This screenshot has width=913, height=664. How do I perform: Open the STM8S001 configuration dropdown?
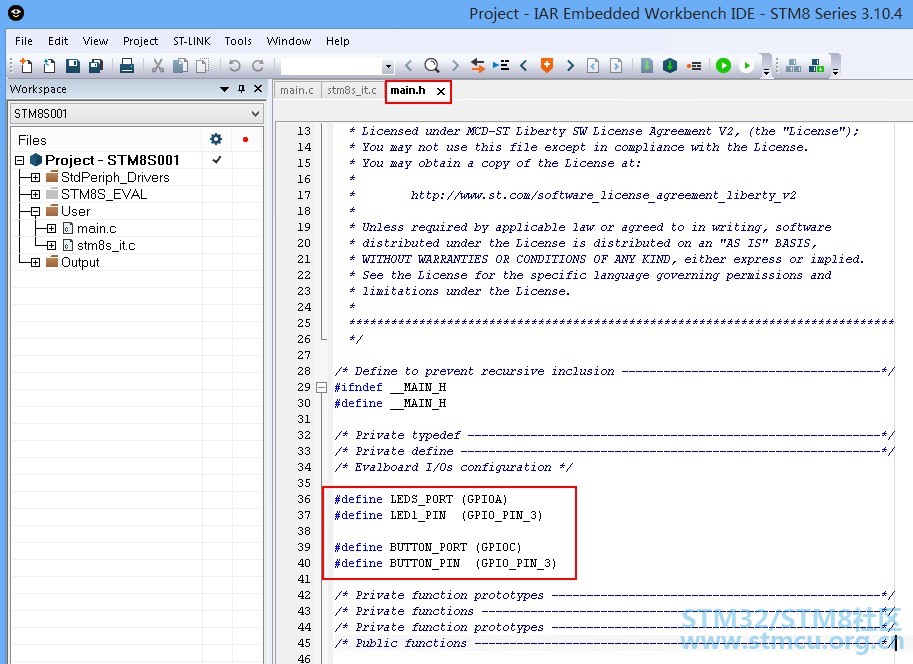(x=256, y=114)
